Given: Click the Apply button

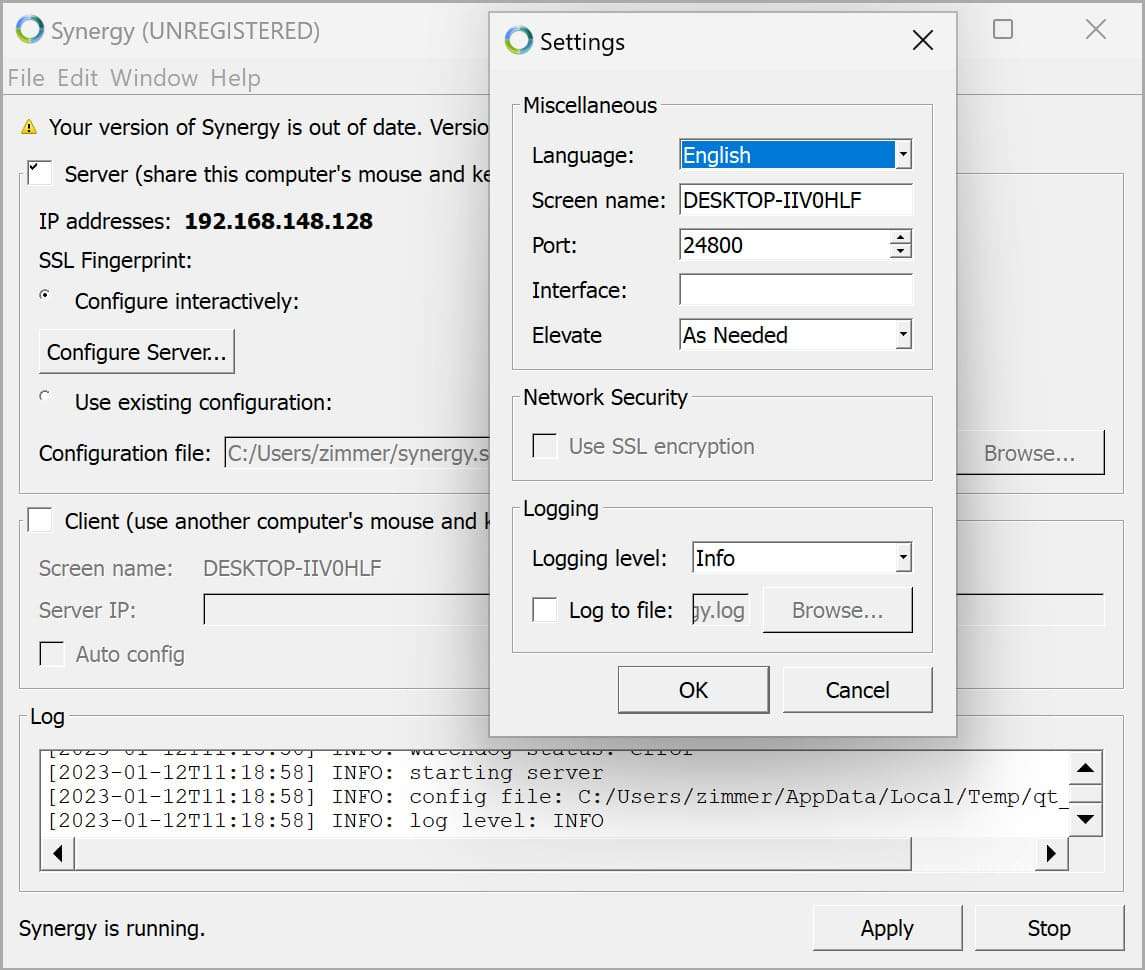Looking at the screenshot, I should pyautogui.click(x=887, y=928).
